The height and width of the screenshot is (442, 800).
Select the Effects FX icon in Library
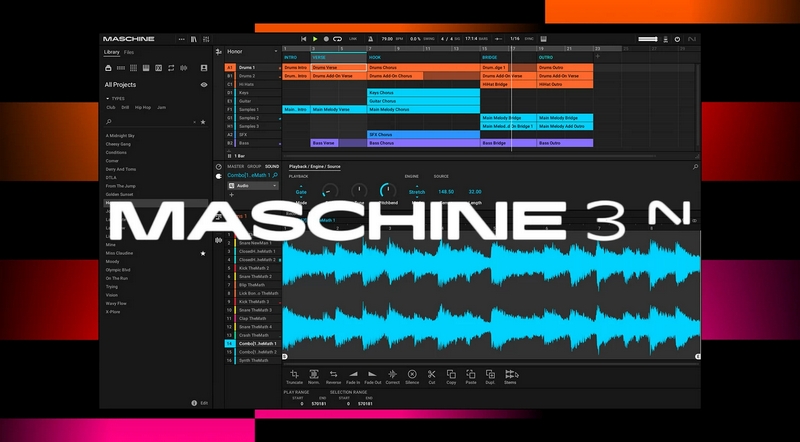[159, 68]
